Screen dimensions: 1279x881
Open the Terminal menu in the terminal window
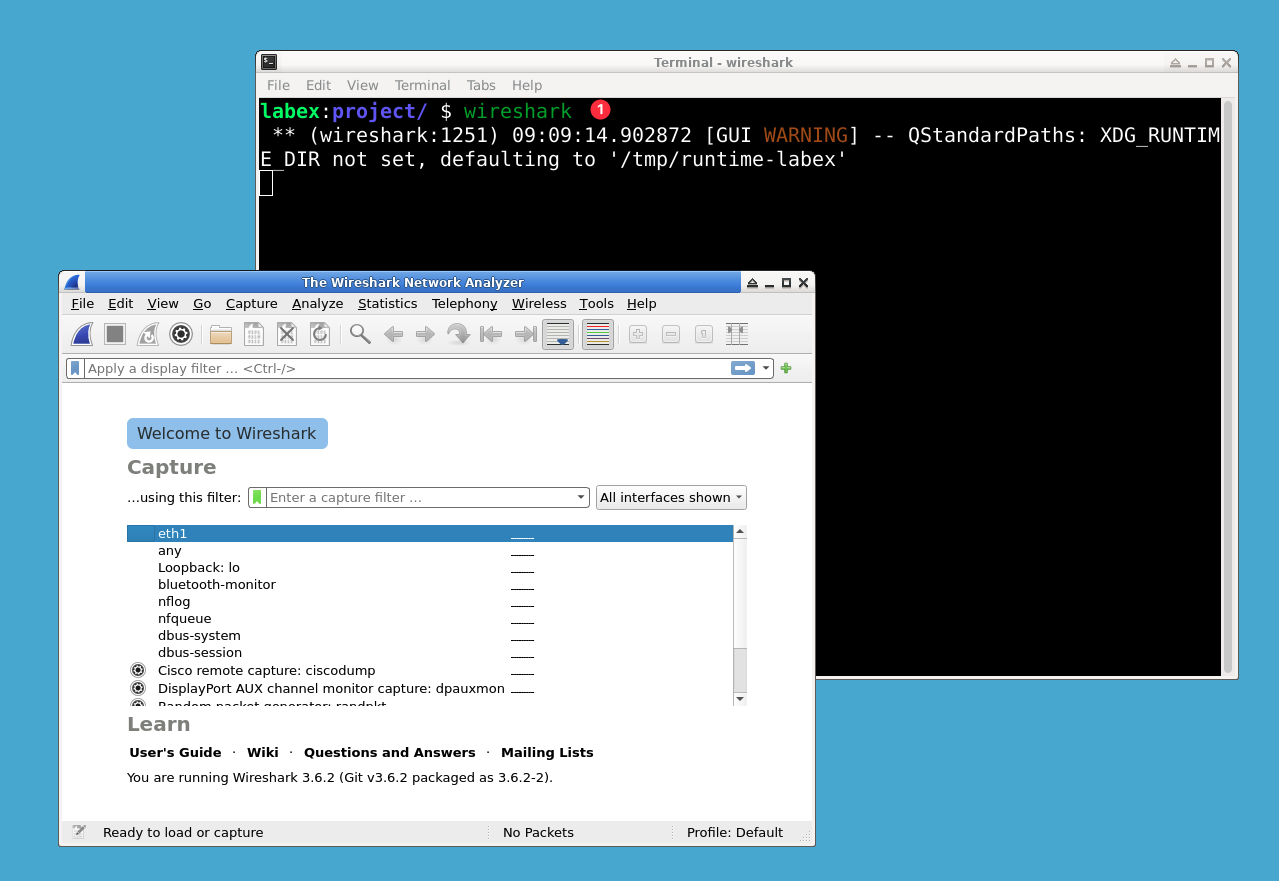pyautogui.click(x=422, y=85)
